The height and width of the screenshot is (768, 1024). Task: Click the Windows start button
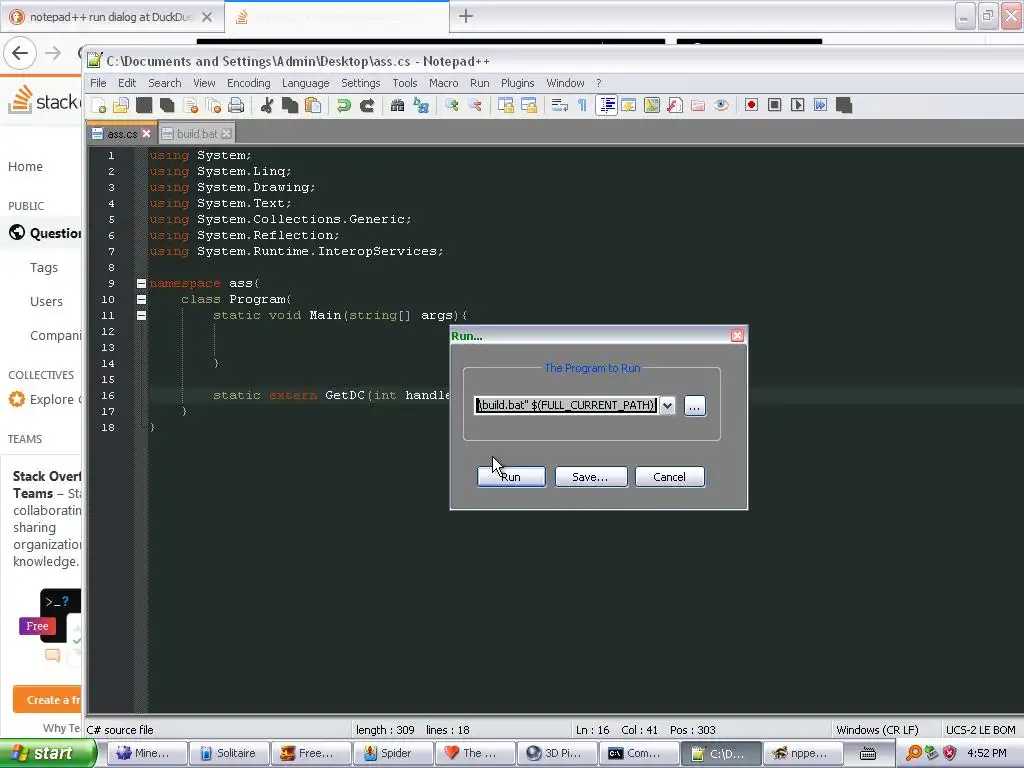click(46, 753)
